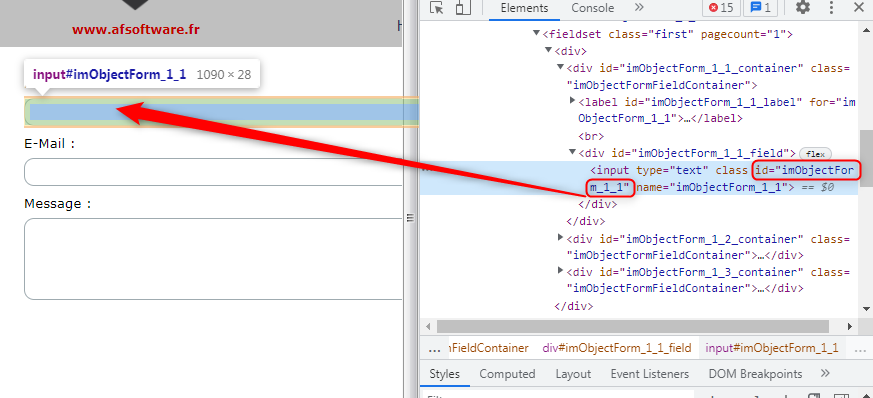Screen dimensions: 873x398
Task: Click the DOM tree horizontal scrollbar thumb
Action: click(633, 326)
